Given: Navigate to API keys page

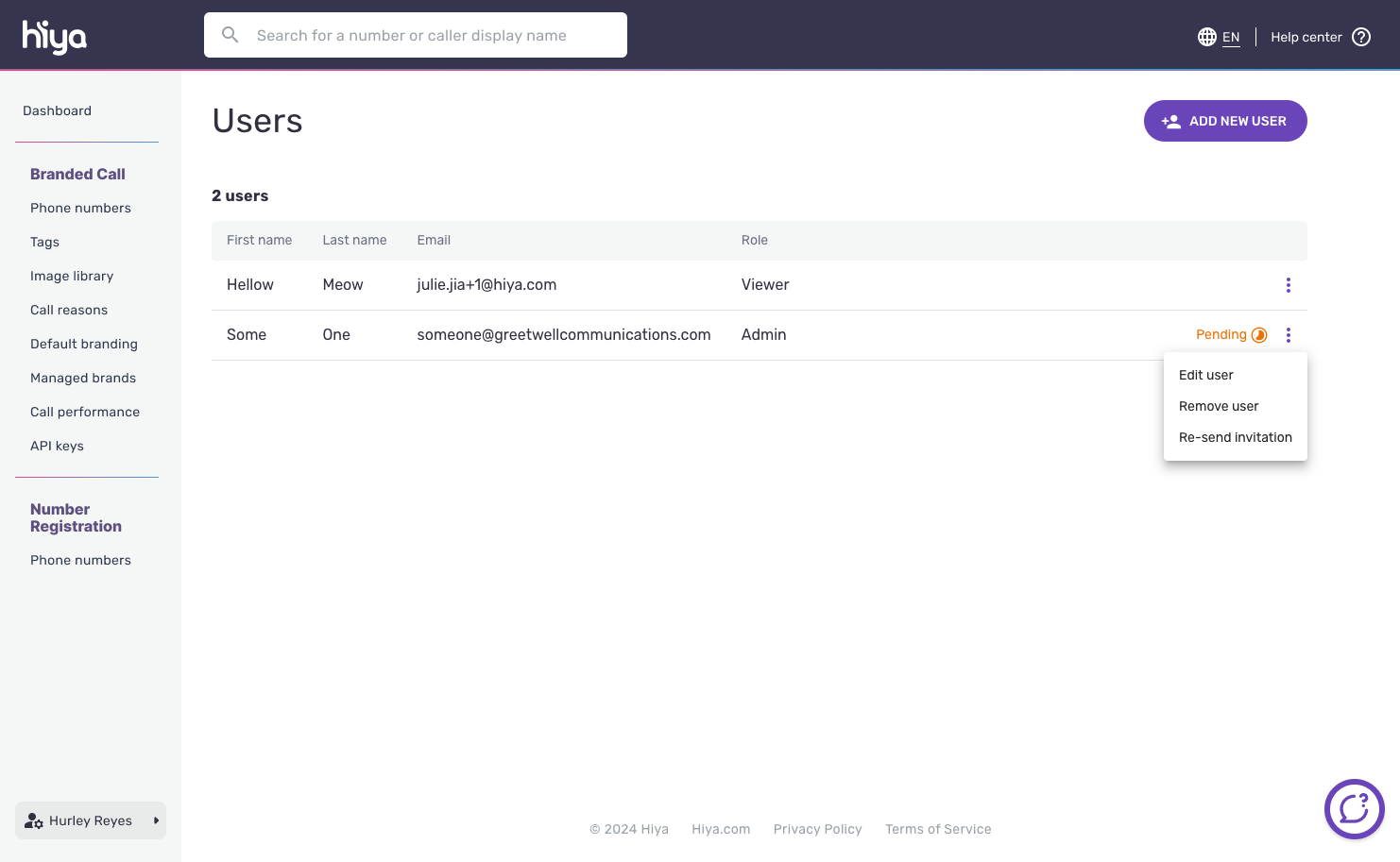Looking at the screenshot, I should coord(57,446).
